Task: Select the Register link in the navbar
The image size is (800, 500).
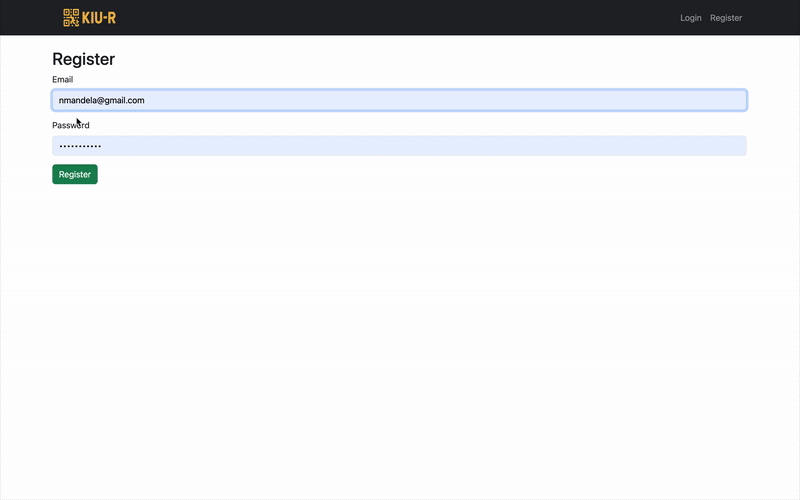Action: click(x=726, y=18)
